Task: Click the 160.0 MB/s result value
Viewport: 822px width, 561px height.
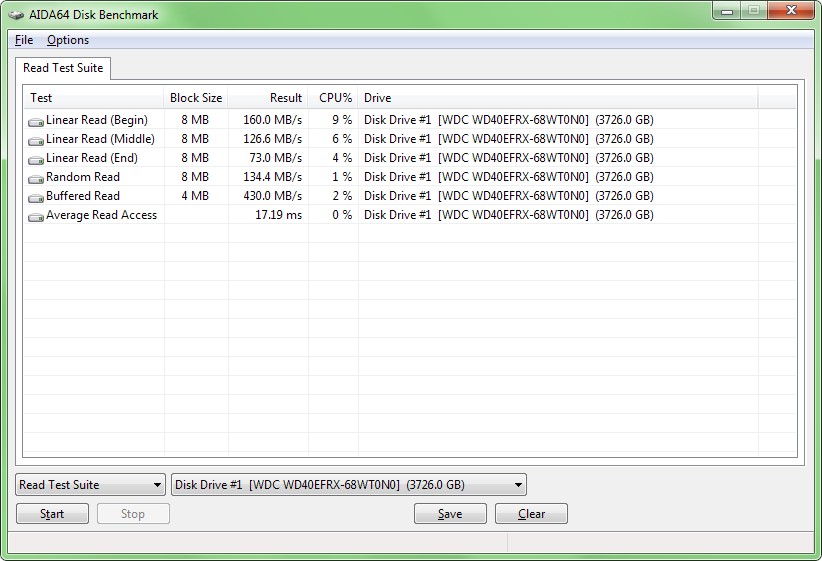Action: point(273,120)
